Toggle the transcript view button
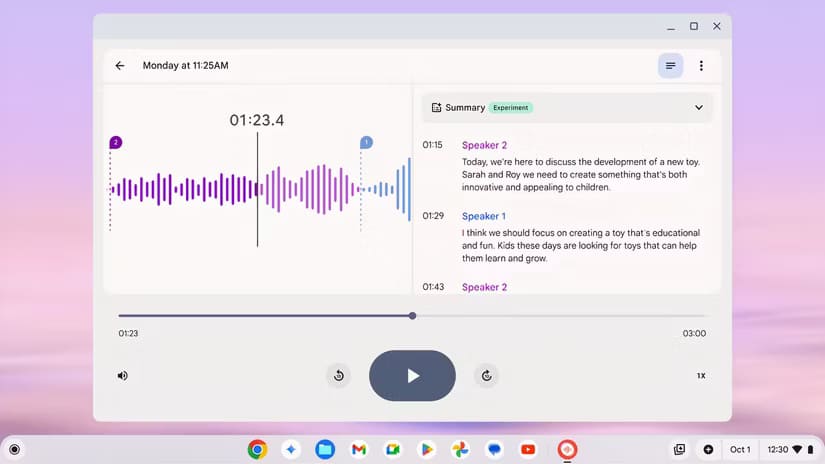The height and width of the screenshot is (464, 825). [x=670, y=66]
